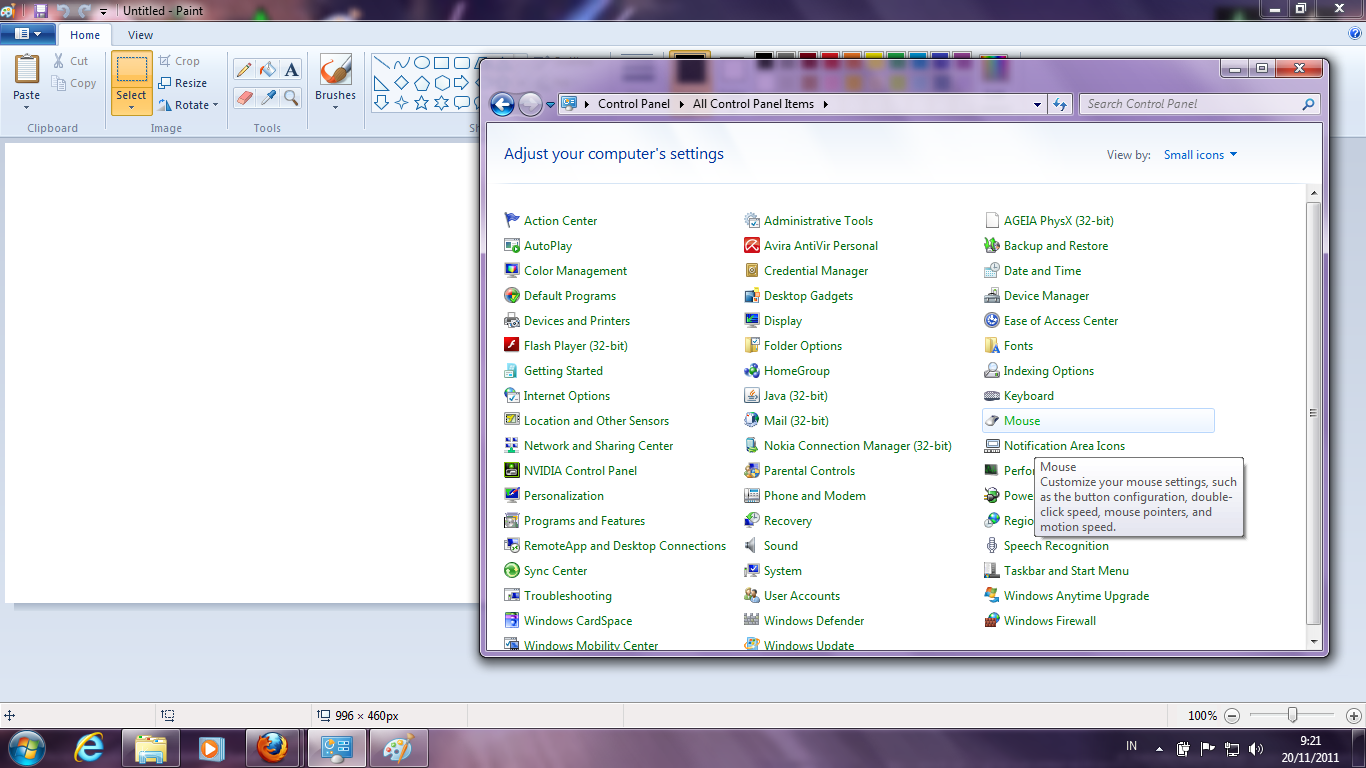1366x768 pixels.
Task: Pick the Right triangle shape in Paint
Action: coord(381,83)
